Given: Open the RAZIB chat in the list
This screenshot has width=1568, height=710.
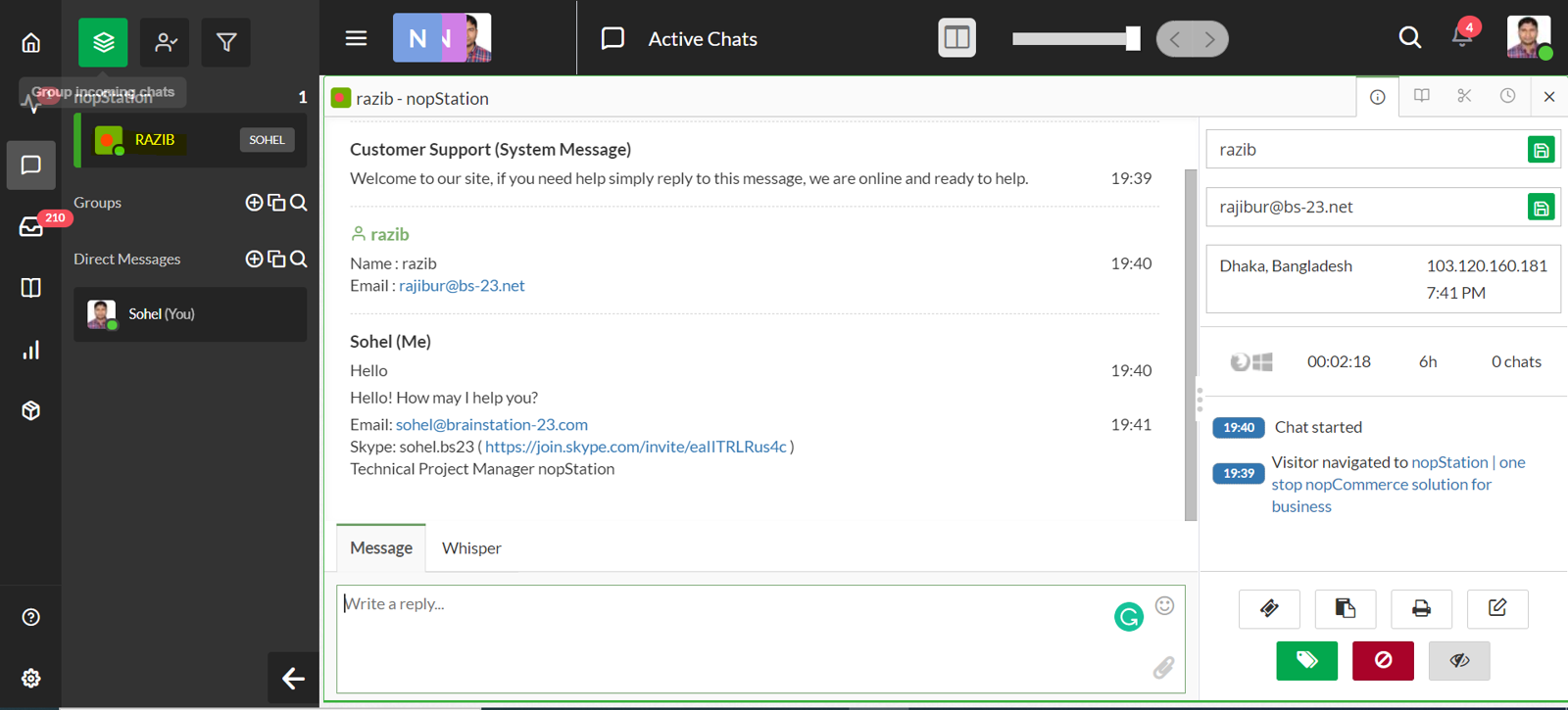Looking at the screenshot, I should (190, 140).
